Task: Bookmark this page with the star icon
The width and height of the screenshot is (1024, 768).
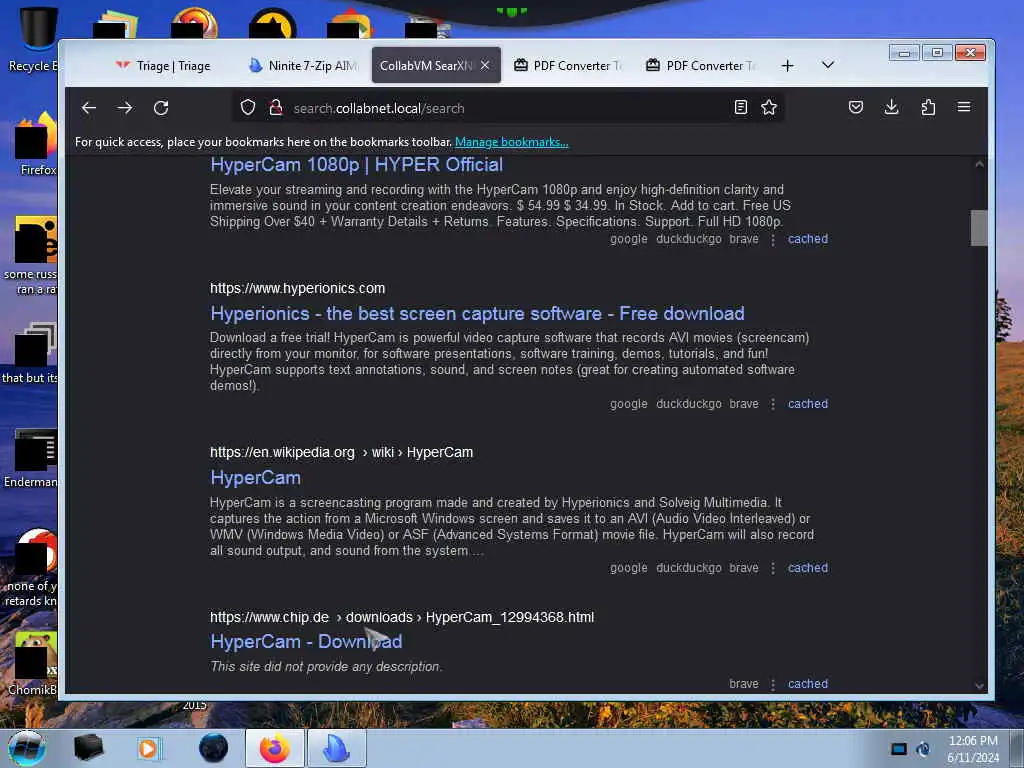Action: pos(769,107)
